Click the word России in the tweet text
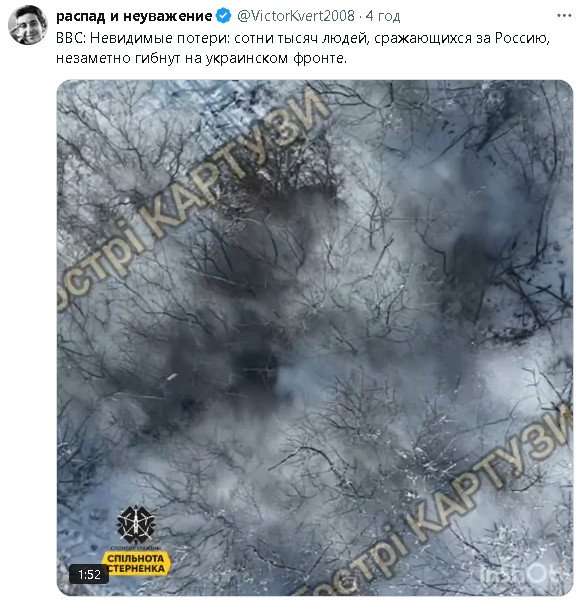Viewport: 585px width, 600px height. tap(522, 38)
